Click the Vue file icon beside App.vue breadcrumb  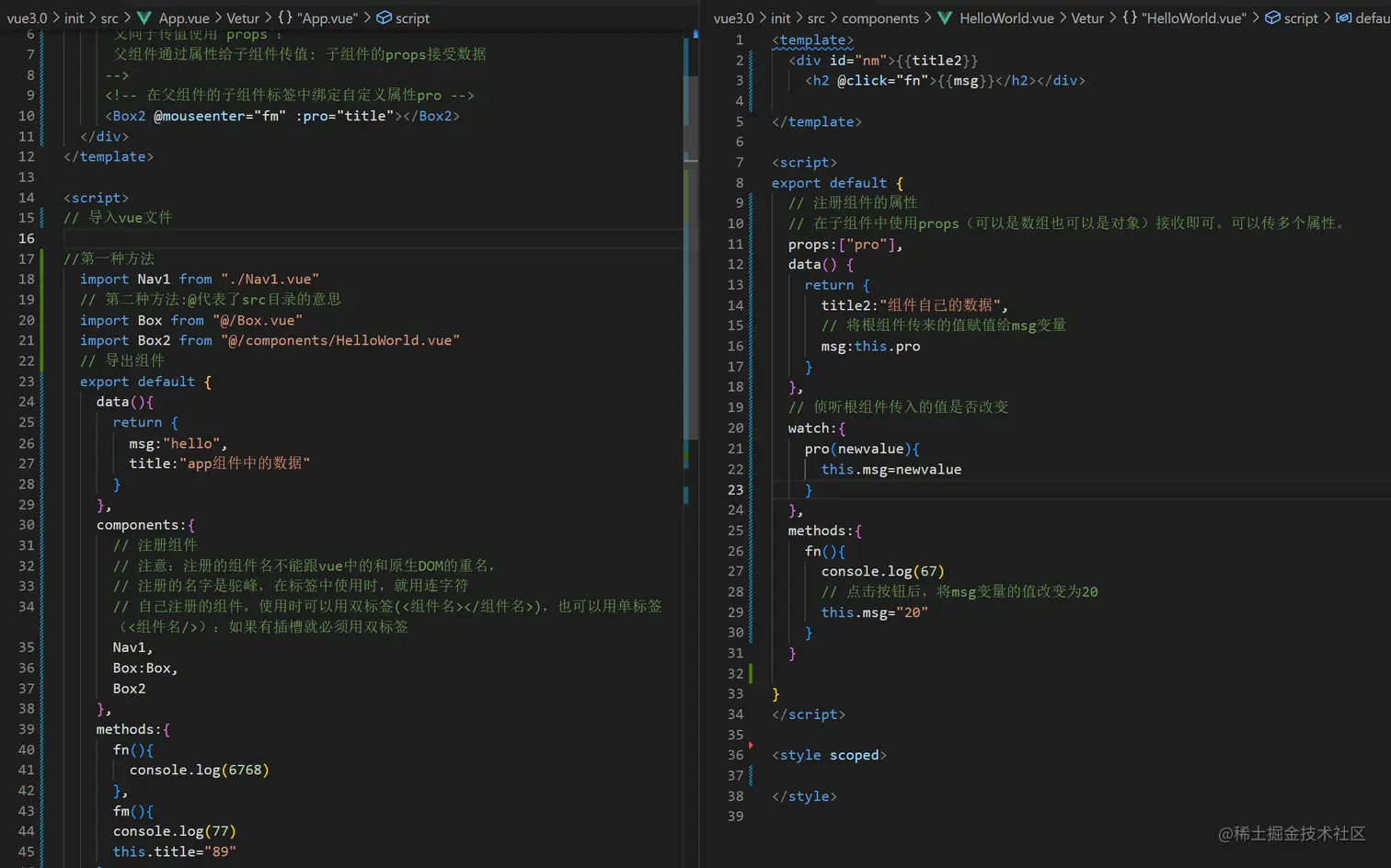[x=144, y=17]
